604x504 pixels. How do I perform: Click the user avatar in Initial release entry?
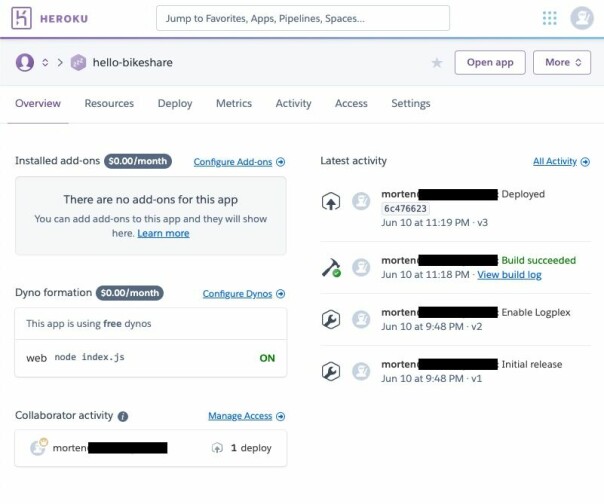point(361,371)
